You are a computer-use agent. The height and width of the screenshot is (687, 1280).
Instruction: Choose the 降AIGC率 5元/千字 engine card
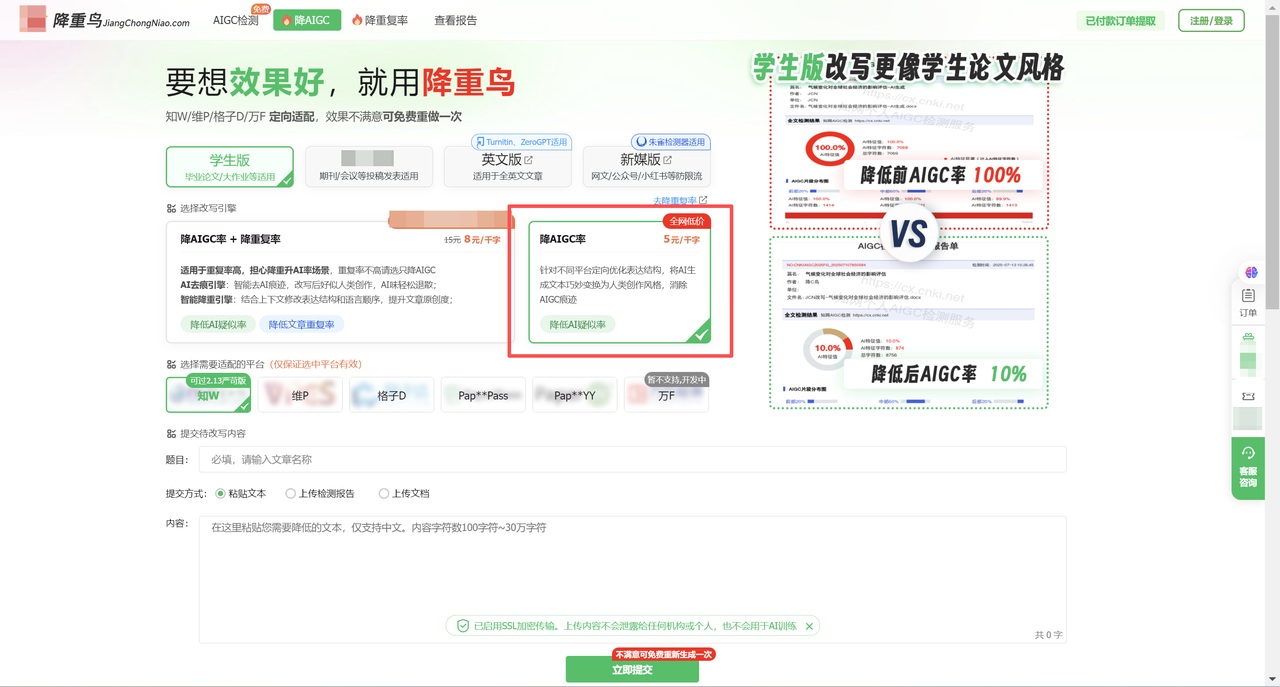620,282
